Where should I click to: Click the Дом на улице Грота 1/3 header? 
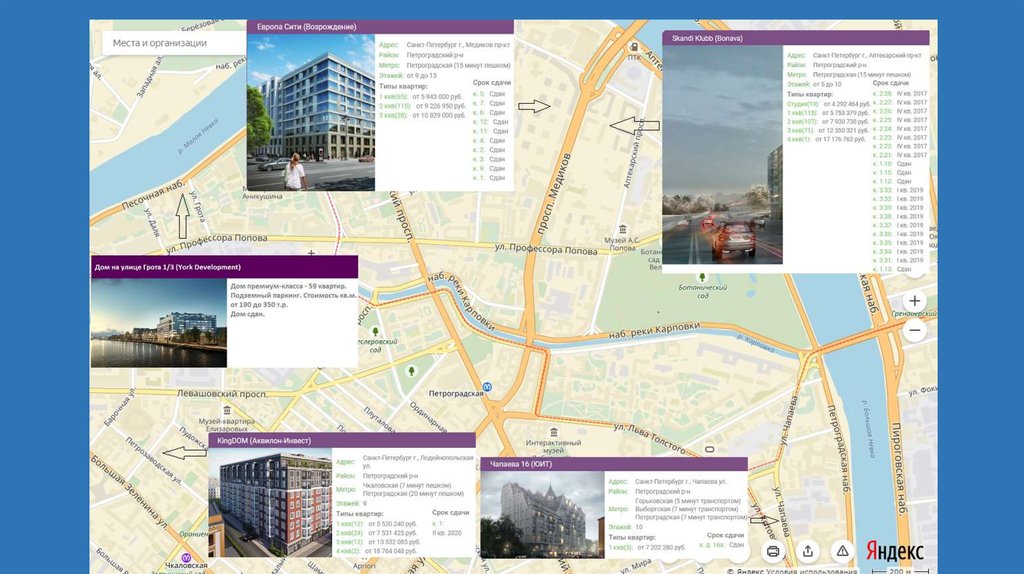224,267
